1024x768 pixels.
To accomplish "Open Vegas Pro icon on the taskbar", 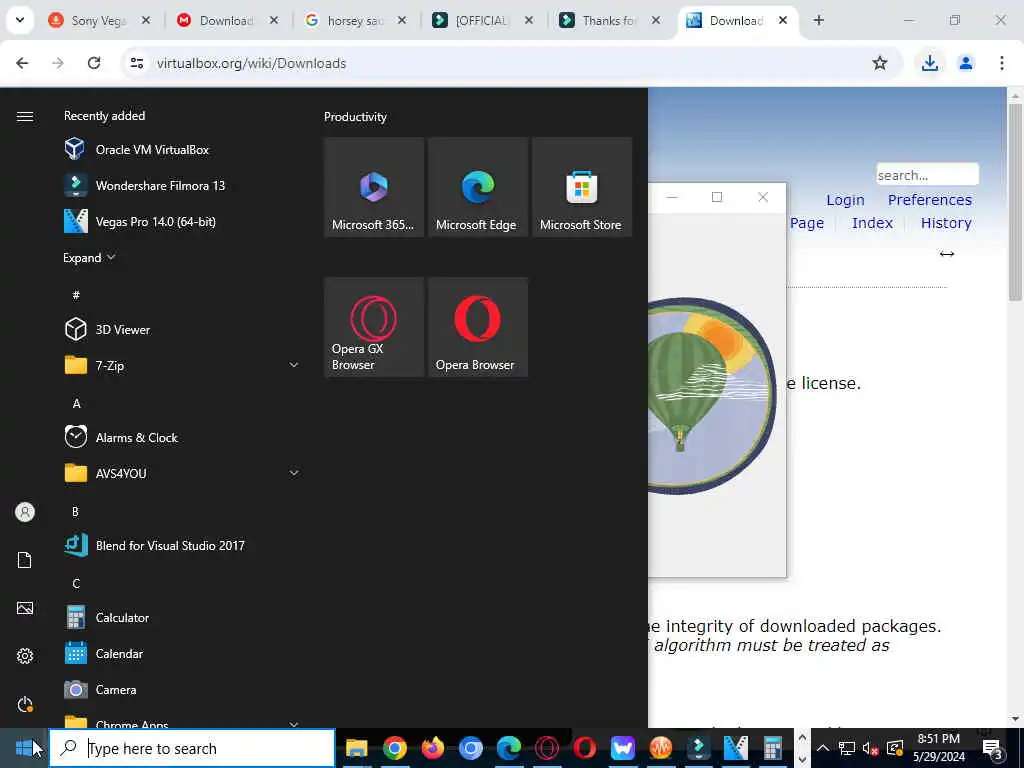I will (736, 748).
